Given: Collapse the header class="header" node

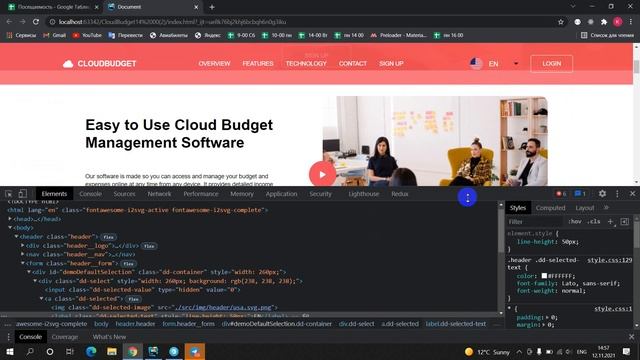Looking at the screenshot, I should [x=16, y=237].
